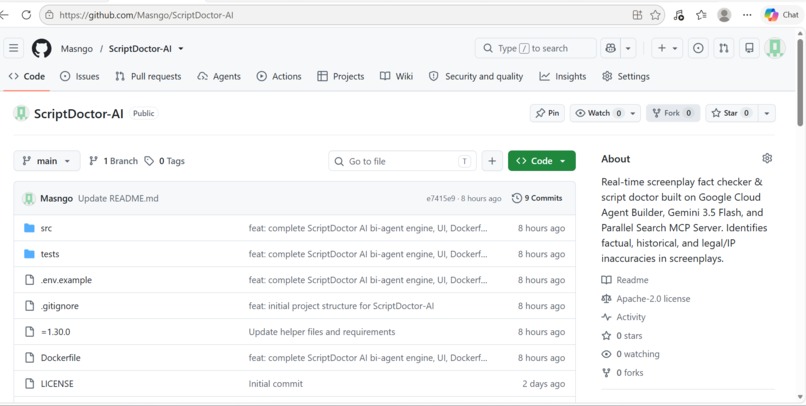Open the src folder
The height and width of the screenshot is (406, 806).
pyautogui.click(x=46, y=228)
